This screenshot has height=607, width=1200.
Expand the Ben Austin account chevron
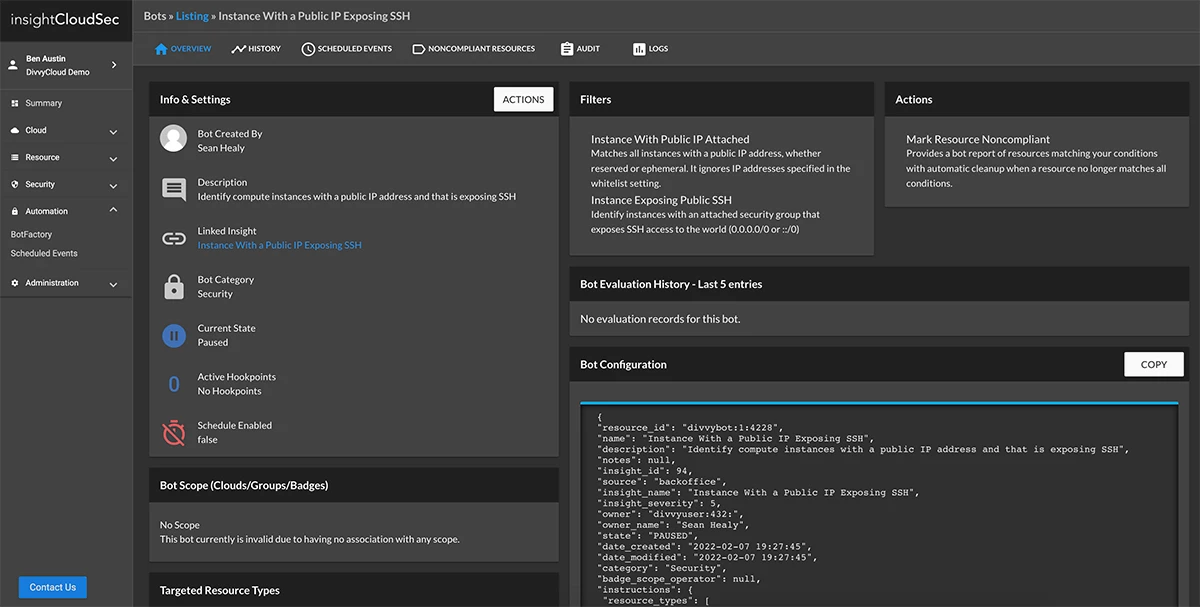click(113, 65)
